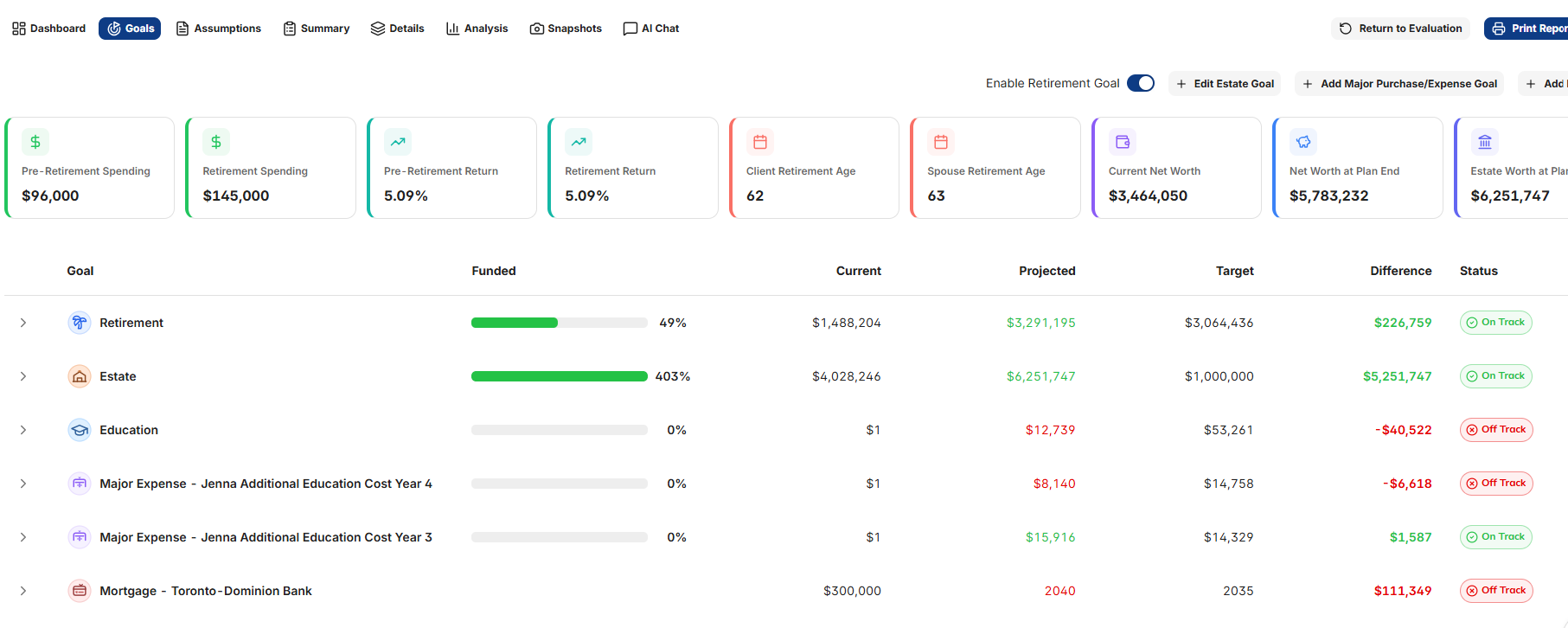Go to the Details tab

pos(398,29)
